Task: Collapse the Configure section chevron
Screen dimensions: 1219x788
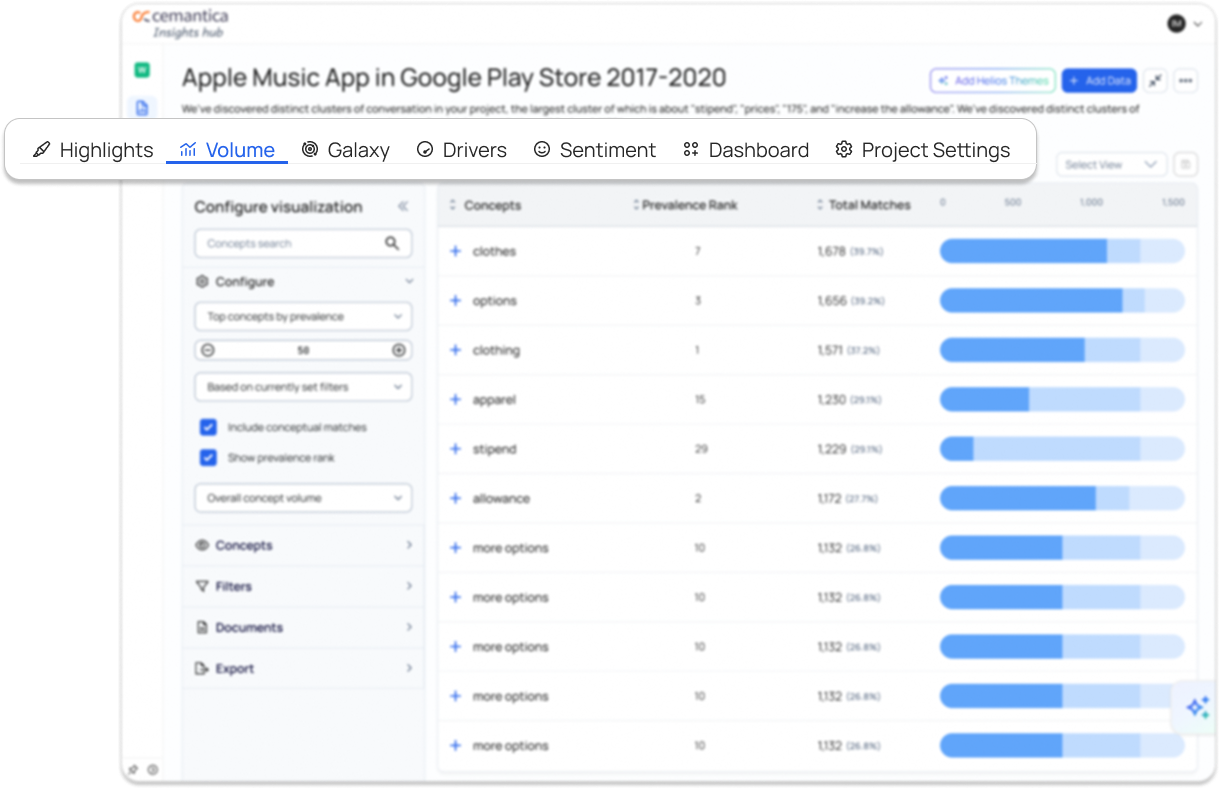Action: point(409,282)
